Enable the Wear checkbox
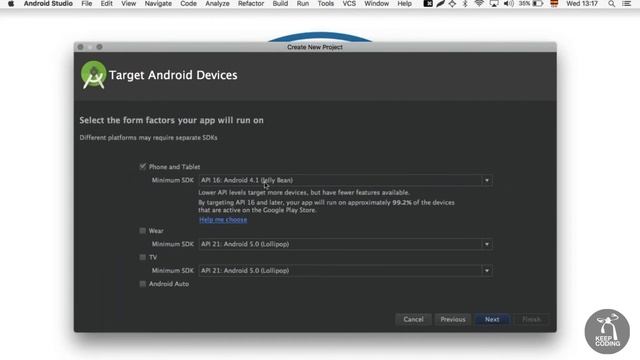This screenshot has width=640, height=360. click(142, 231)
